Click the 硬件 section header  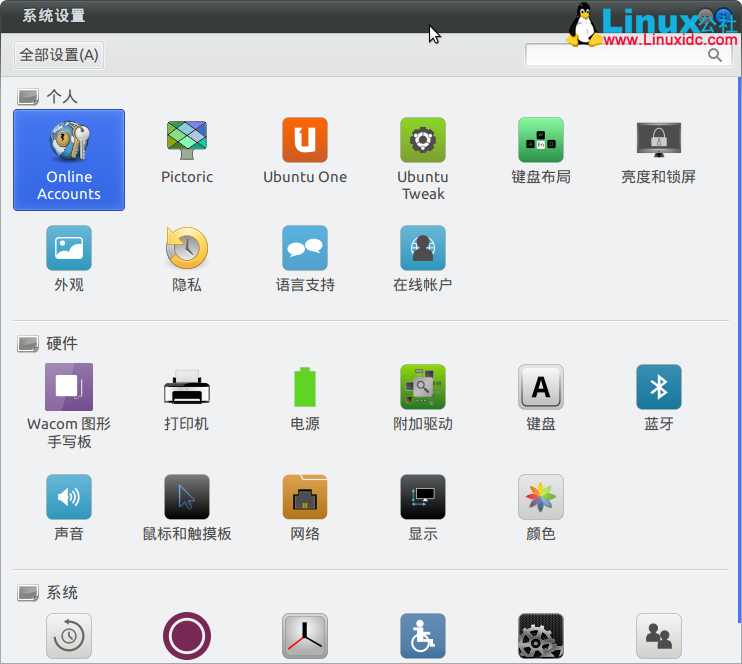[62, 344]
